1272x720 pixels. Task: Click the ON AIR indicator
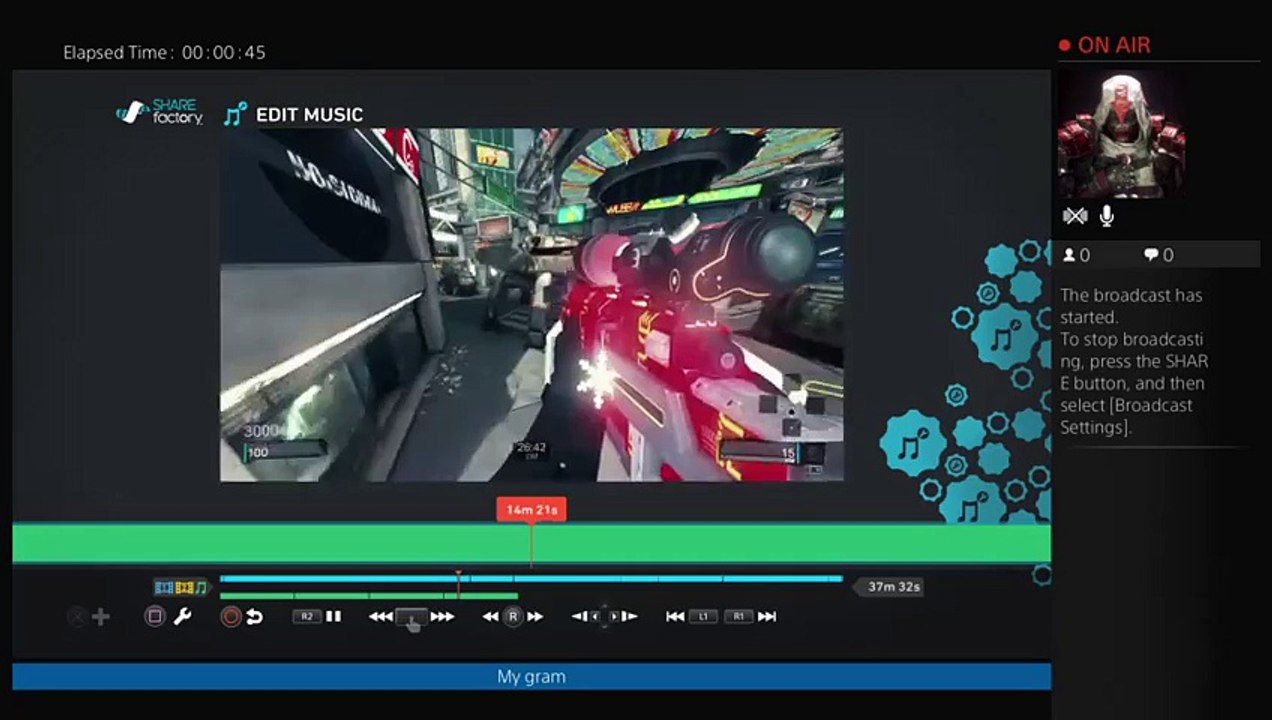(1105, 45)
